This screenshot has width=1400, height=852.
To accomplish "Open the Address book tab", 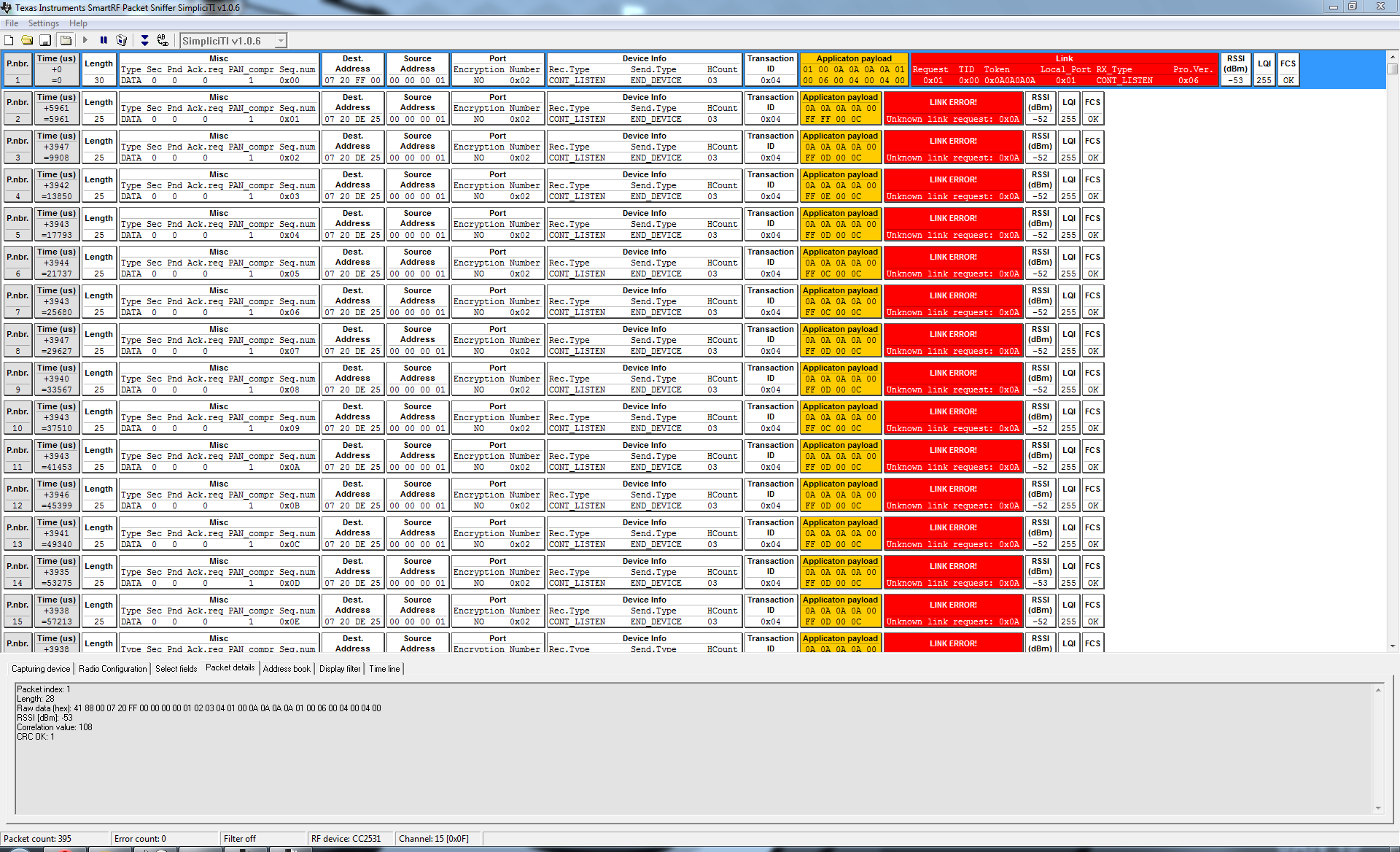I will pos(287,669).
